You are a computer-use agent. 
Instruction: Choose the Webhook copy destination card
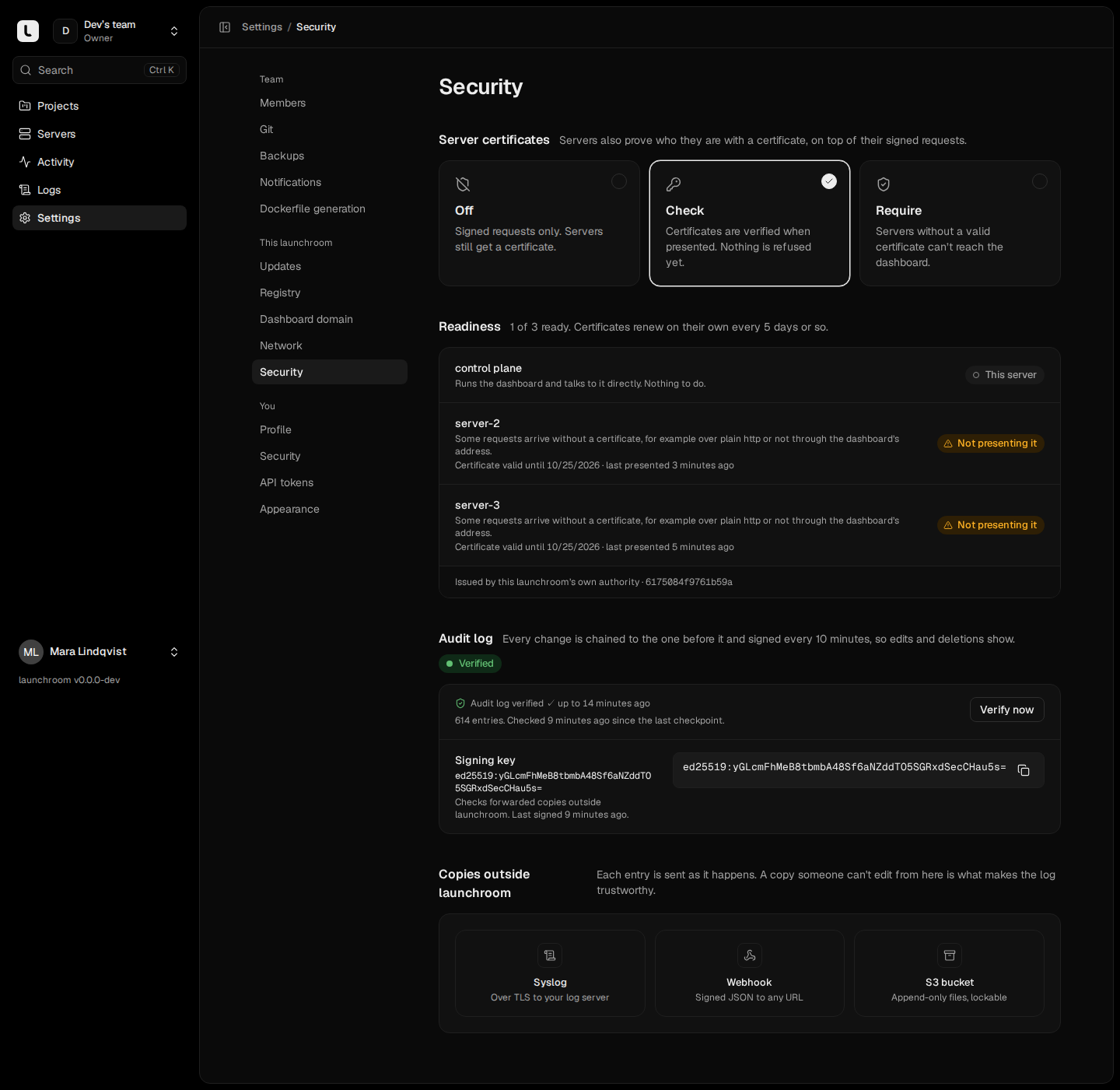750,973
